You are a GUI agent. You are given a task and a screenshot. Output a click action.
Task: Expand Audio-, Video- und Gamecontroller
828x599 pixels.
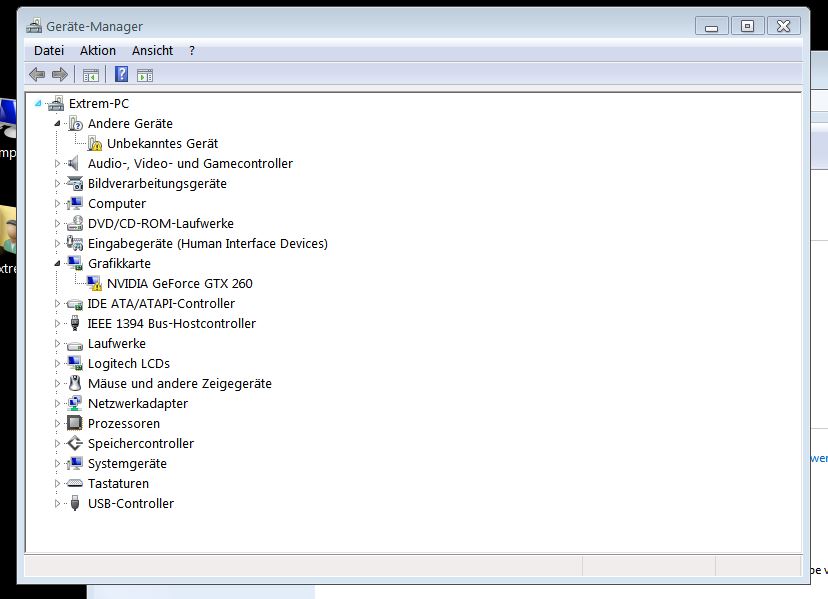58,164
